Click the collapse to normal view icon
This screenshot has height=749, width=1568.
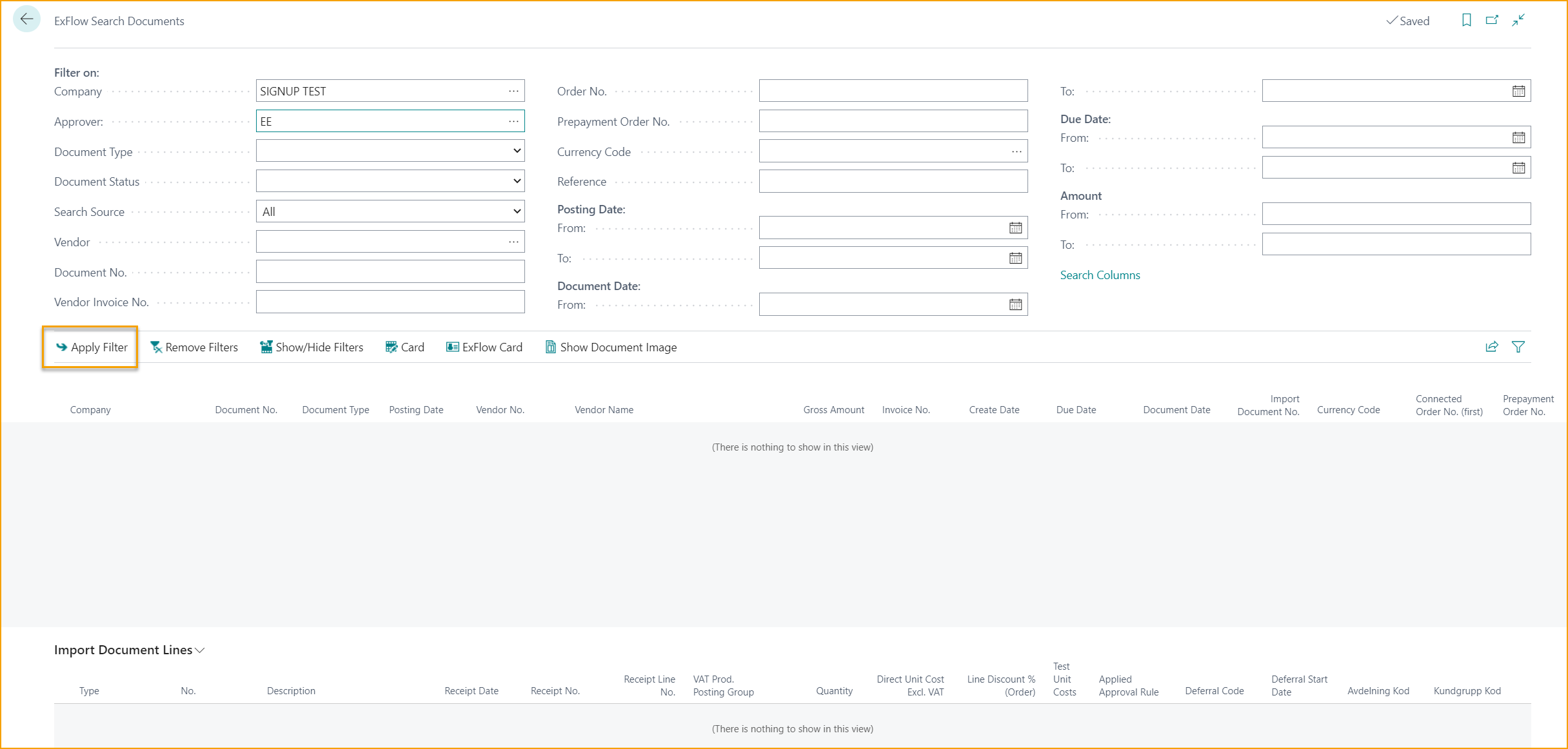tap(1518, 20)
